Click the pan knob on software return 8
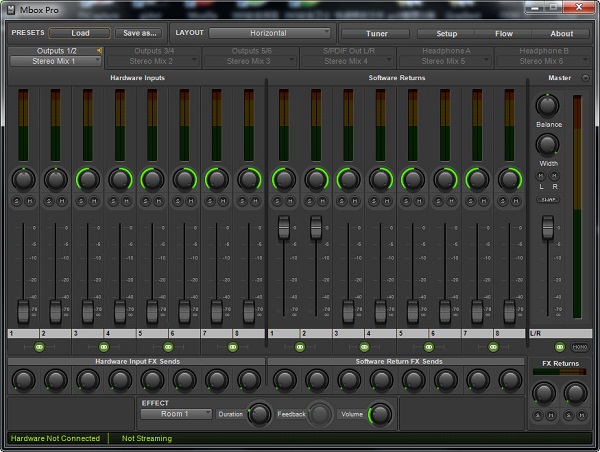The height and width of the screenshot is (452, 600). (509, 179)
